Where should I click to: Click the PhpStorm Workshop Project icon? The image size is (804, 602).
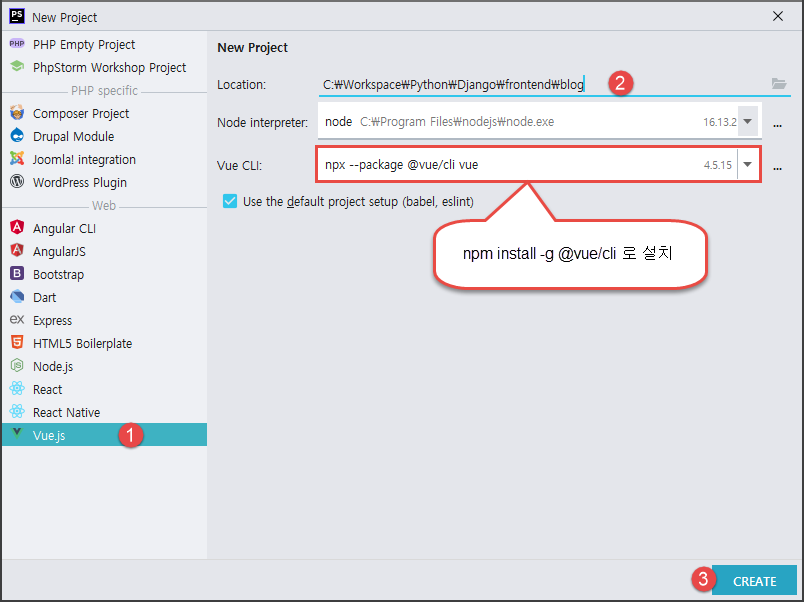[17, 67]
